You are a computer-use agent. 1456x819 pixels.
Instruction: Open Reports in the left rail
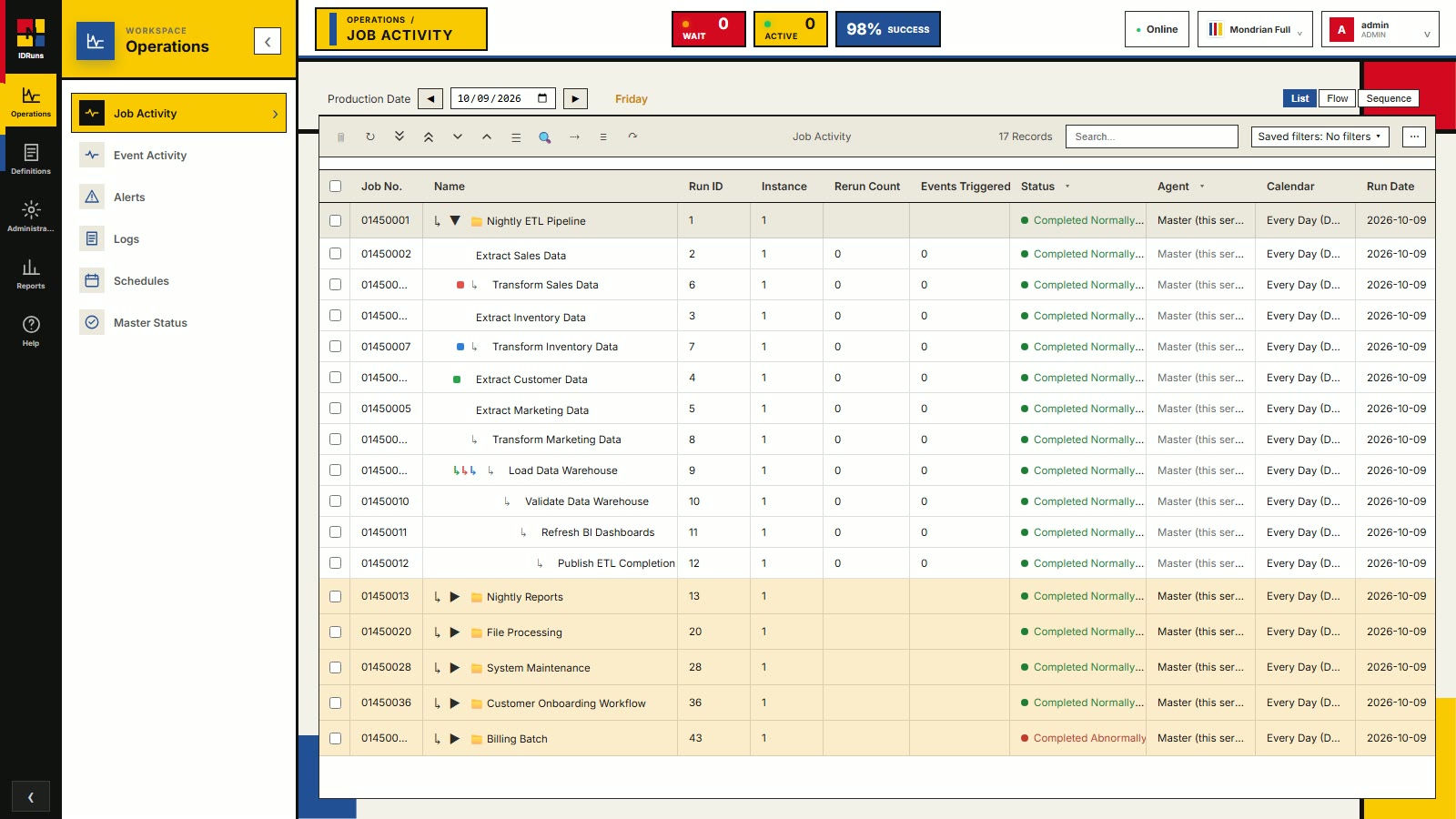point(31,273)
